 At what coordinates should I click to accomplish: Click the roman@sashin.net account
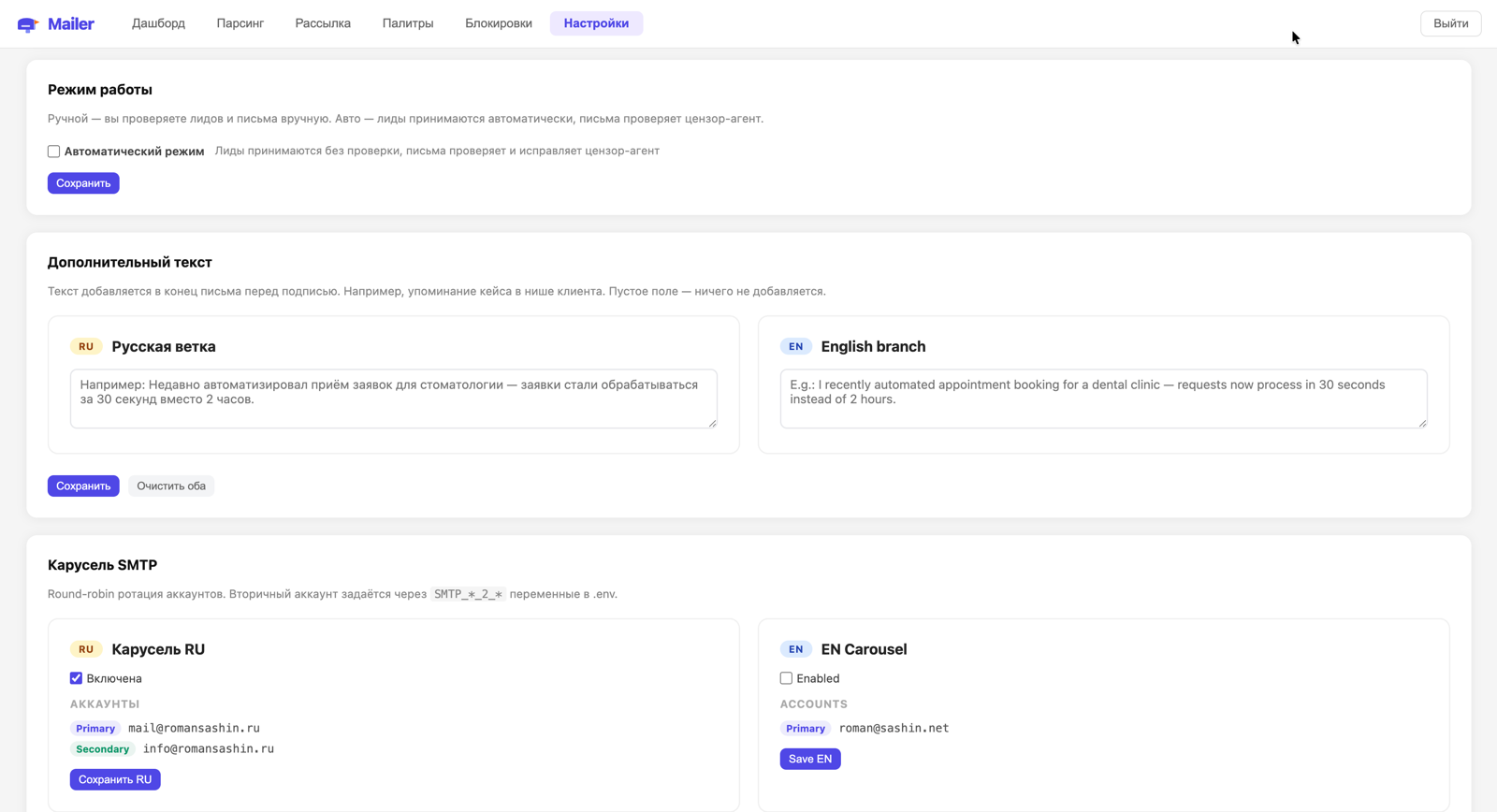(x=894, y=728)
